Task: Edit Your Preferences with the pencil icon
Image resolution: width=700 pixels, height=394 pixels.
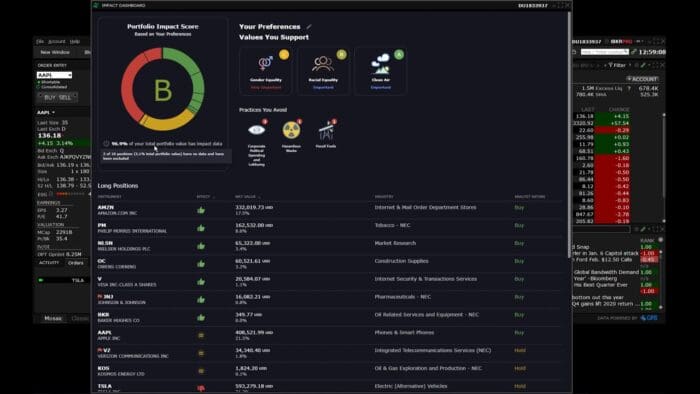Action: click(x=309, y=27)
